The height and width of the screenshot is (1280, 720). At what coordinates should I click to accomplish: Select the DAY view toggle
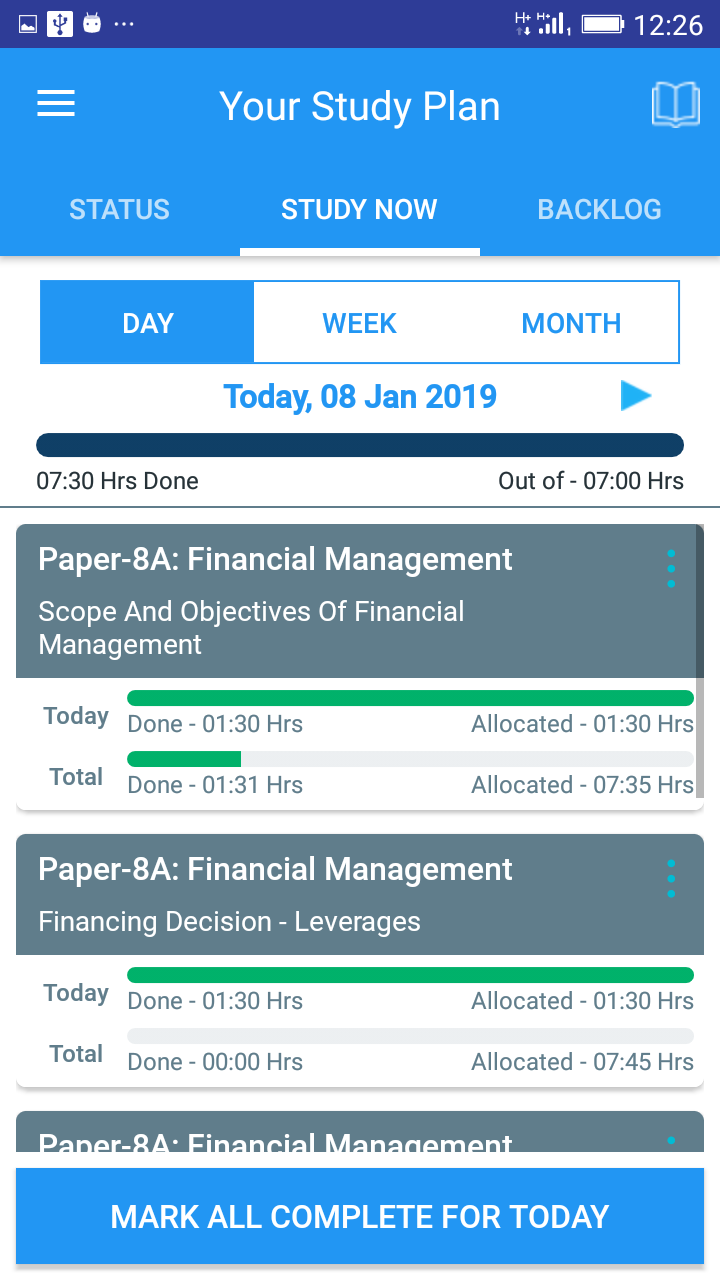pos(148,323)
